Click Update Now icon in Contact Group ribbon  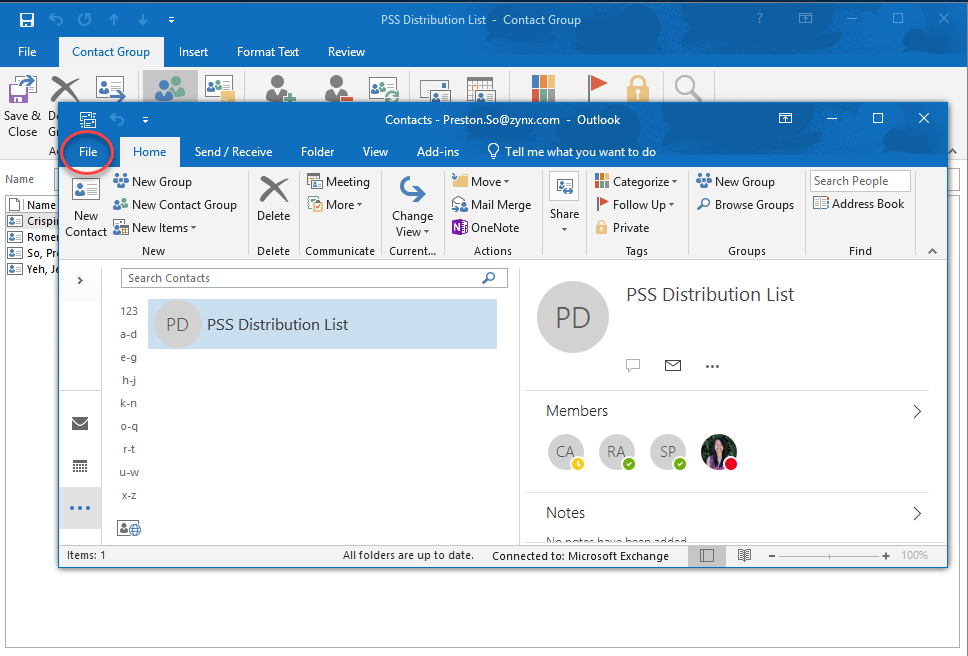tap(384, 88)
